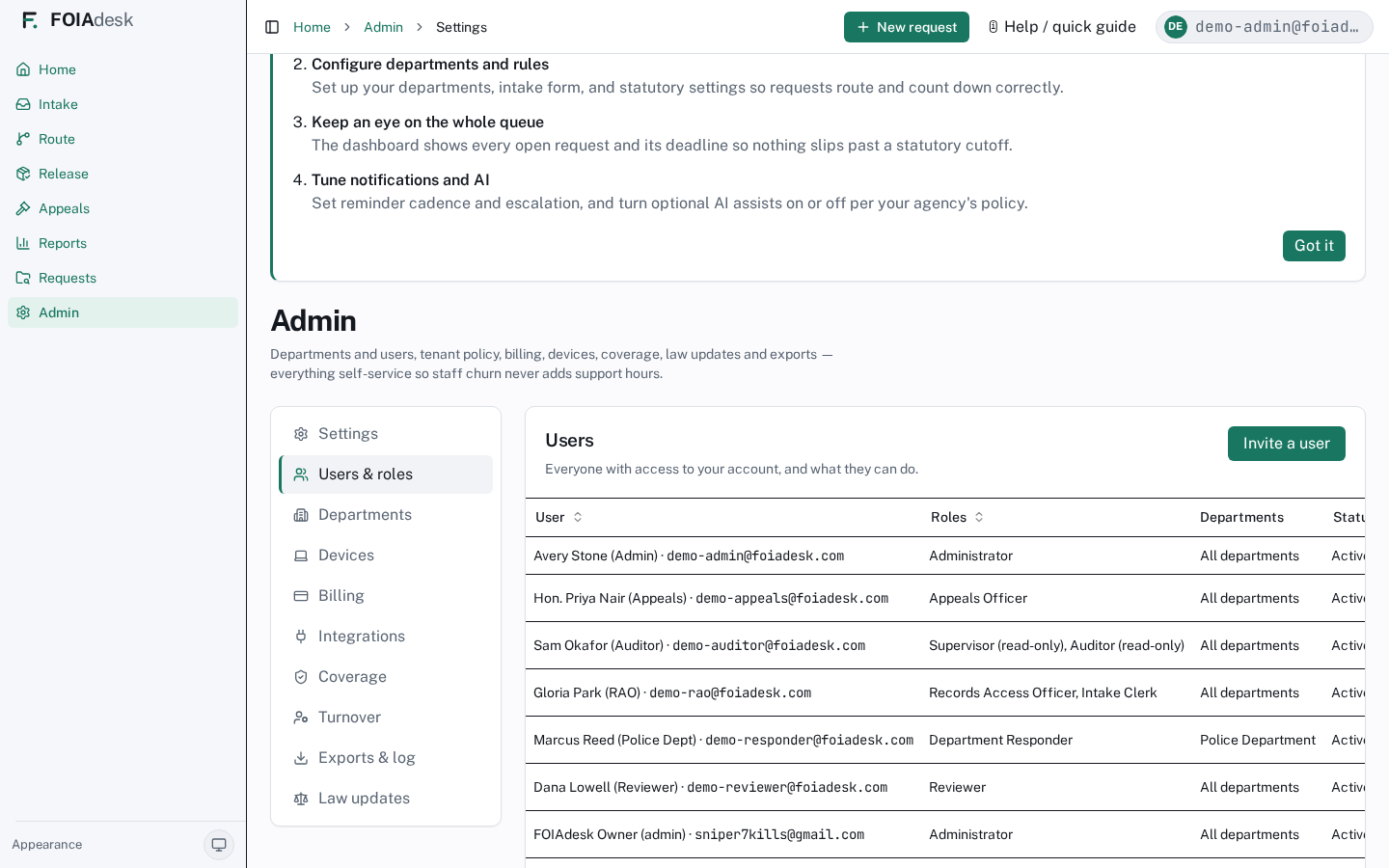Image resolution: width=1389 pixels, height=868 pixels.
Task: Create a New request
Action: (x=907, y=27)
